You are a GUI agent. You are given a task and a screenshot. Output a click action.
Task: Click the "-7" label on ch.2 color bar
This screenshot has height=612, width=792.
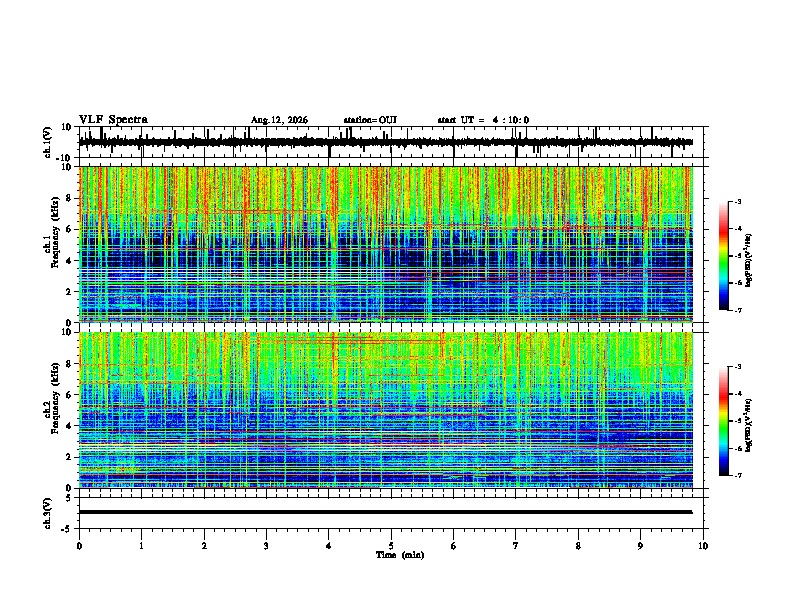pyautogui.click(x=738, y=475)
